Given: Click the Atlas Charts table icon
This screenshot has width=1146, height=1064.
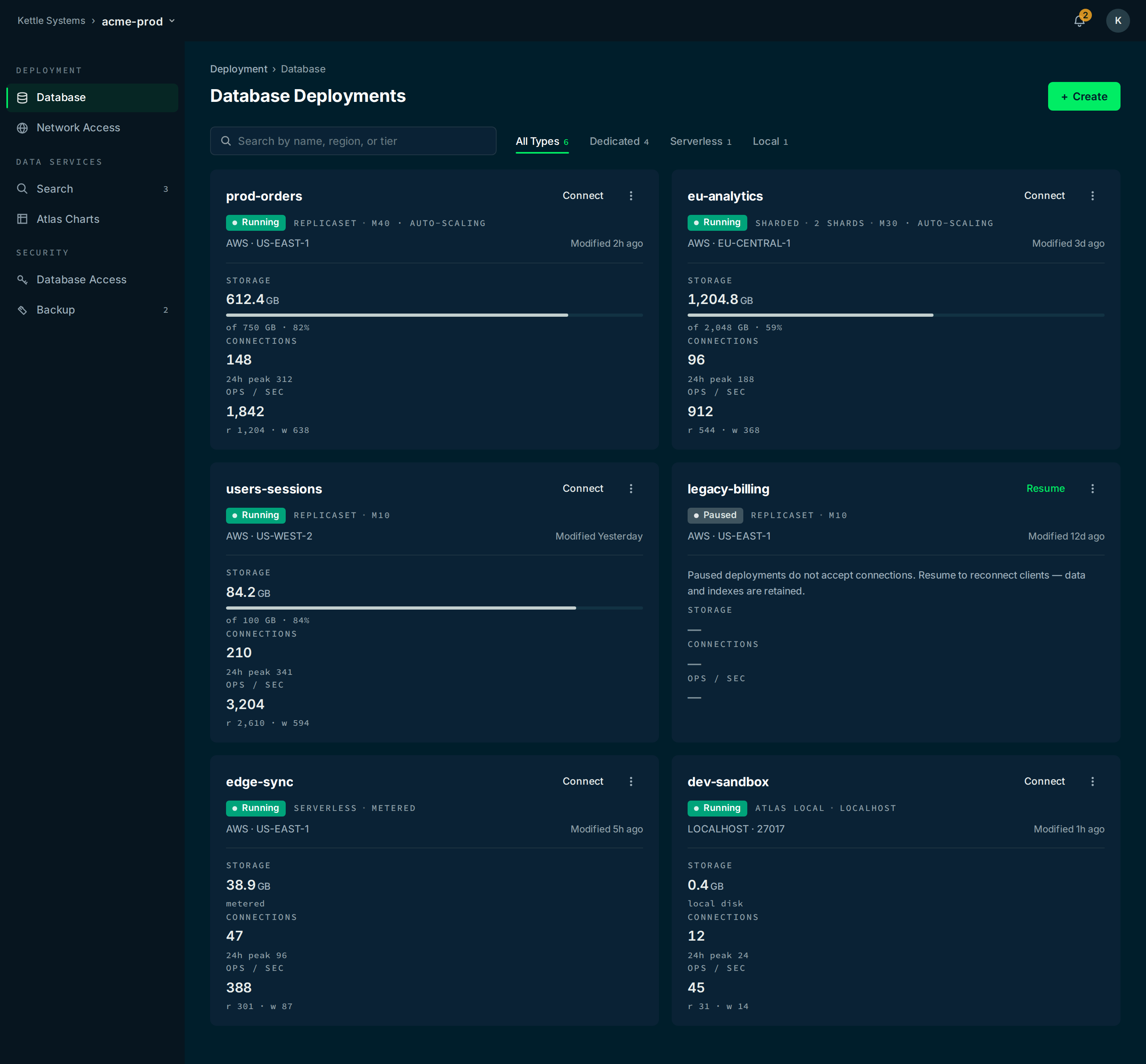Looking at the screenshot, I should coord(22,219).
